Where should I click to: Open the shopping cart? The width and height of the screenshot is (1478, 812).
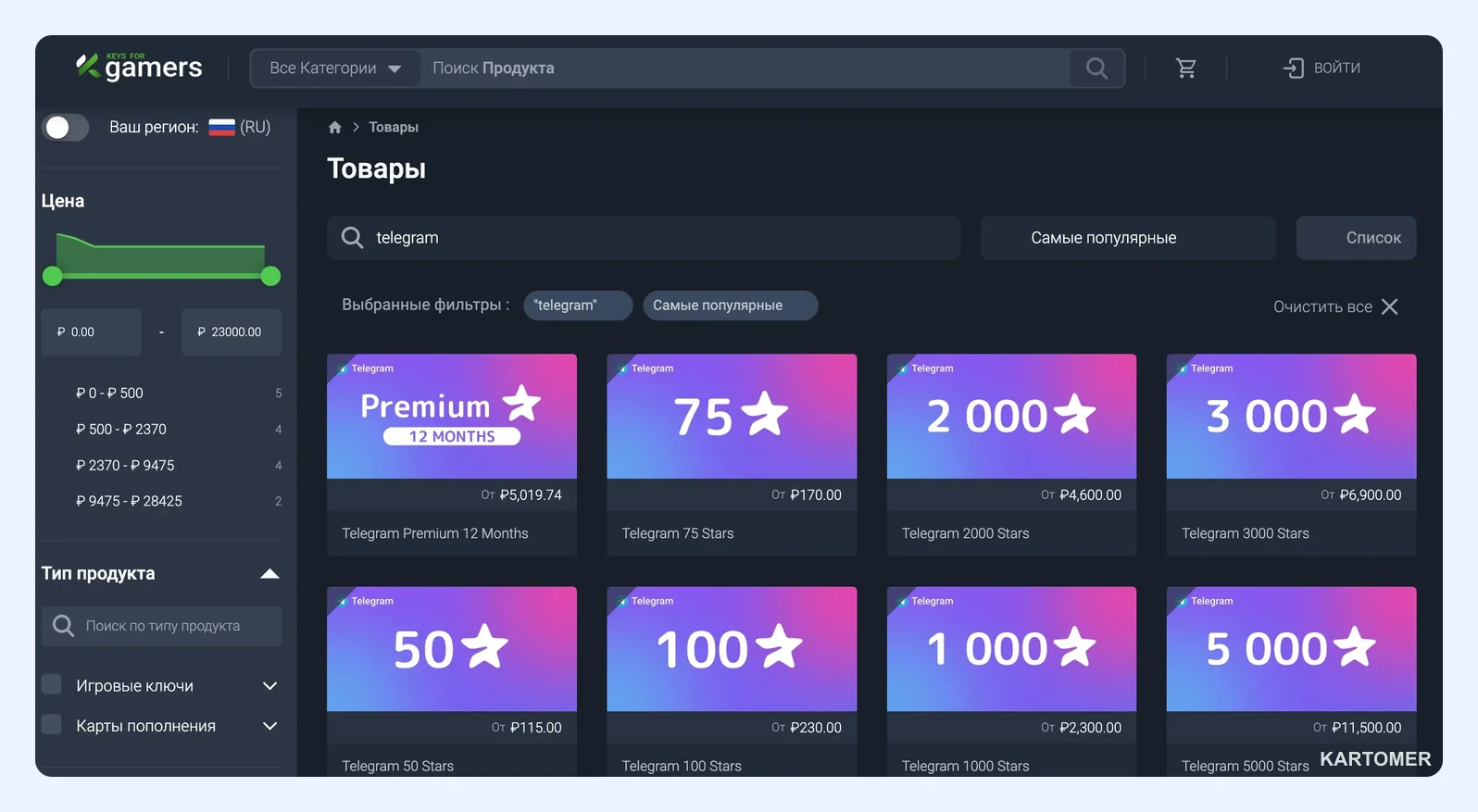click(1186, 68)
